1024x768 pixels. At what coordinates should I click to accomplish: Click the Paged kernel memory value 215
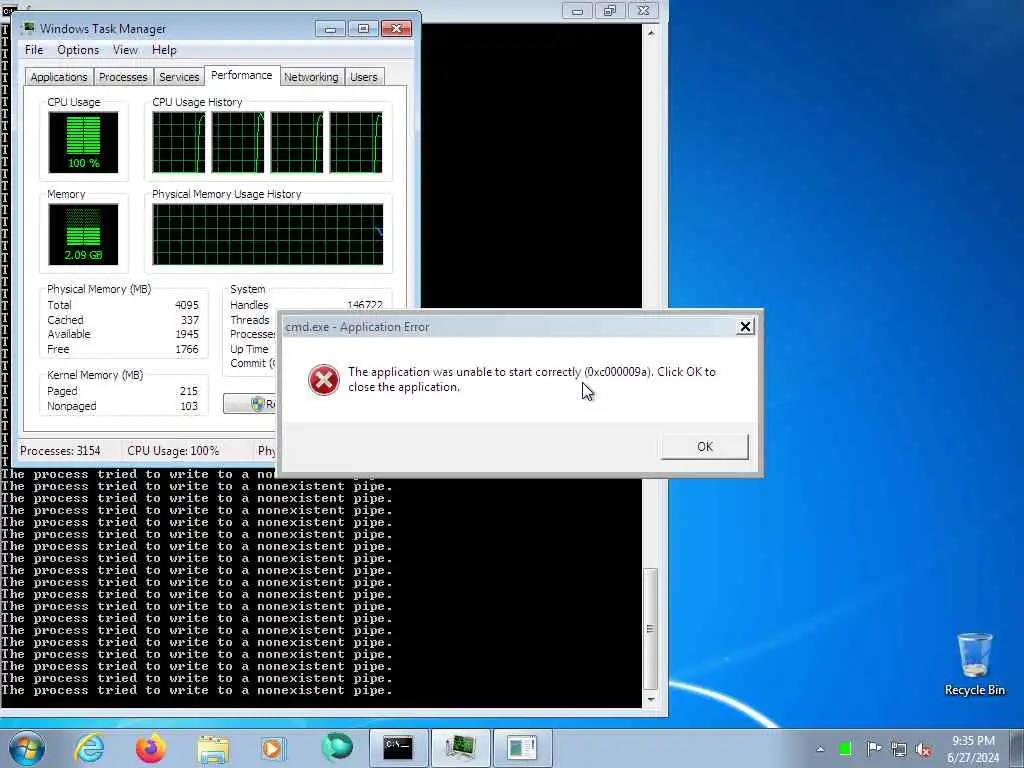pos(189,391)
